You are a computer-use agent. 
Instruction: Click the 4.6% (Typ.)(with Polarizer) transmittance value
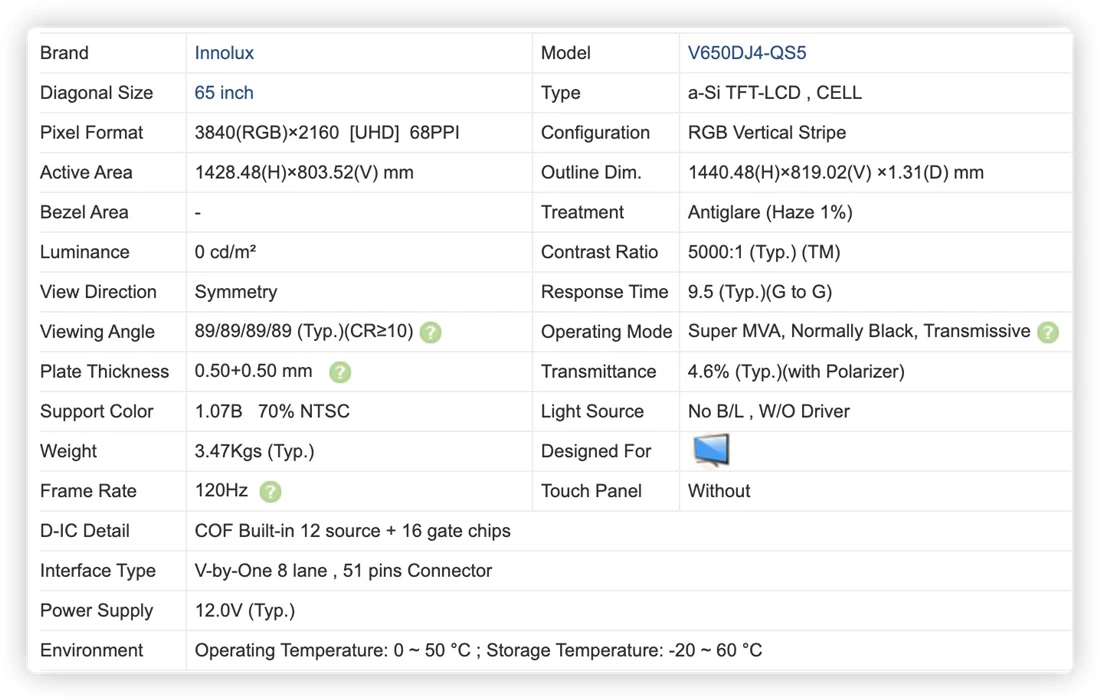tap(796, 371)
